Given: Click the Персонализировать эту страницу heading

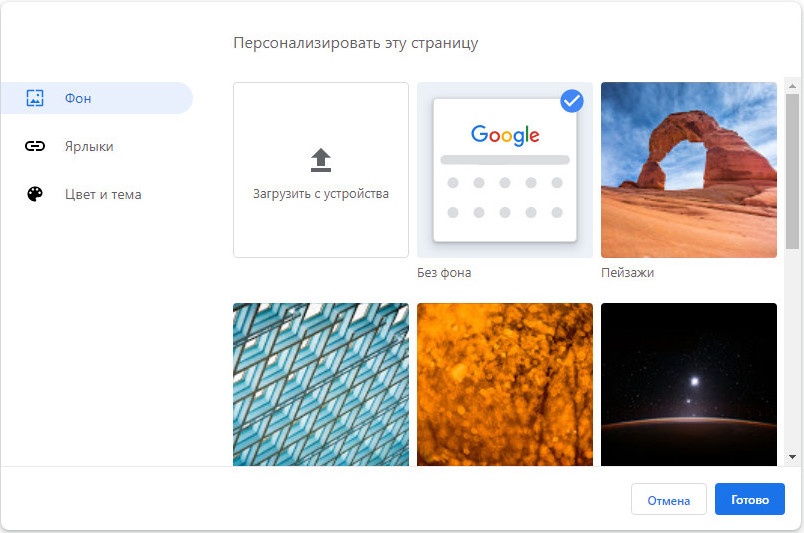Looking at the screenshot, I should click(356, 43).
